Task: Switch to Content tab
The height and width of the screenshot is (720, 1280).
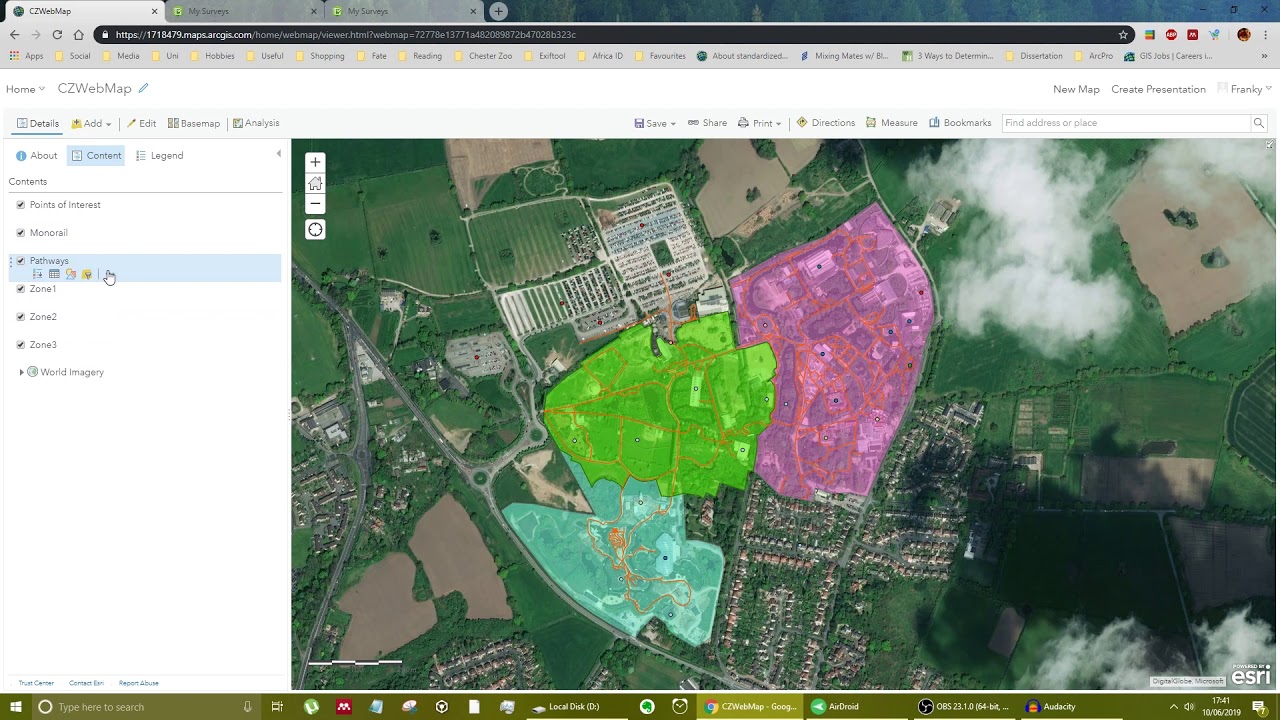Action: tap(96, 155)
